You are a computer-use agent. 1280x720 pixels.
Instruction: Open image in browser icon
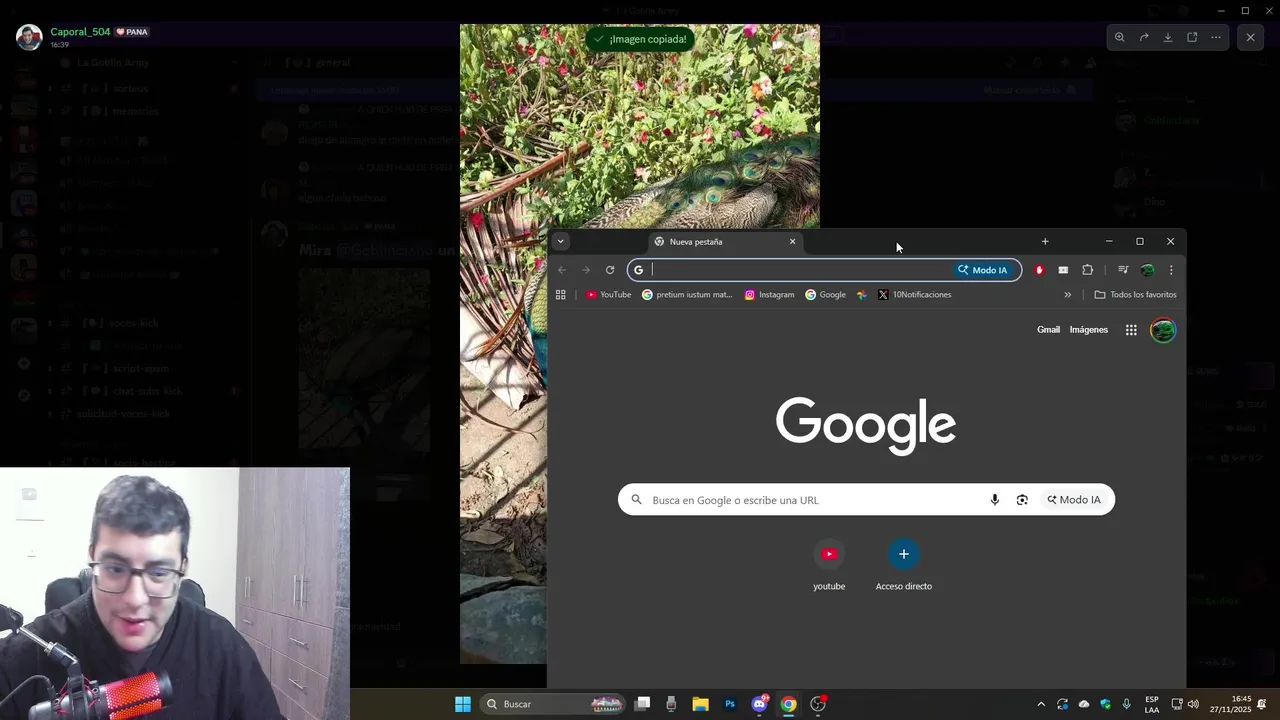pyautogui.click(x=1192, y=37)
